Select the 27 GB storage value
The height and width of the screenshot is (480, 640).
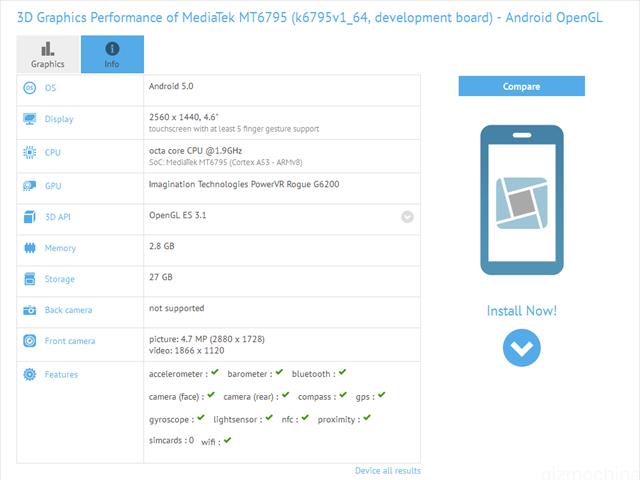pyautogui.click(x=161, y=277)
